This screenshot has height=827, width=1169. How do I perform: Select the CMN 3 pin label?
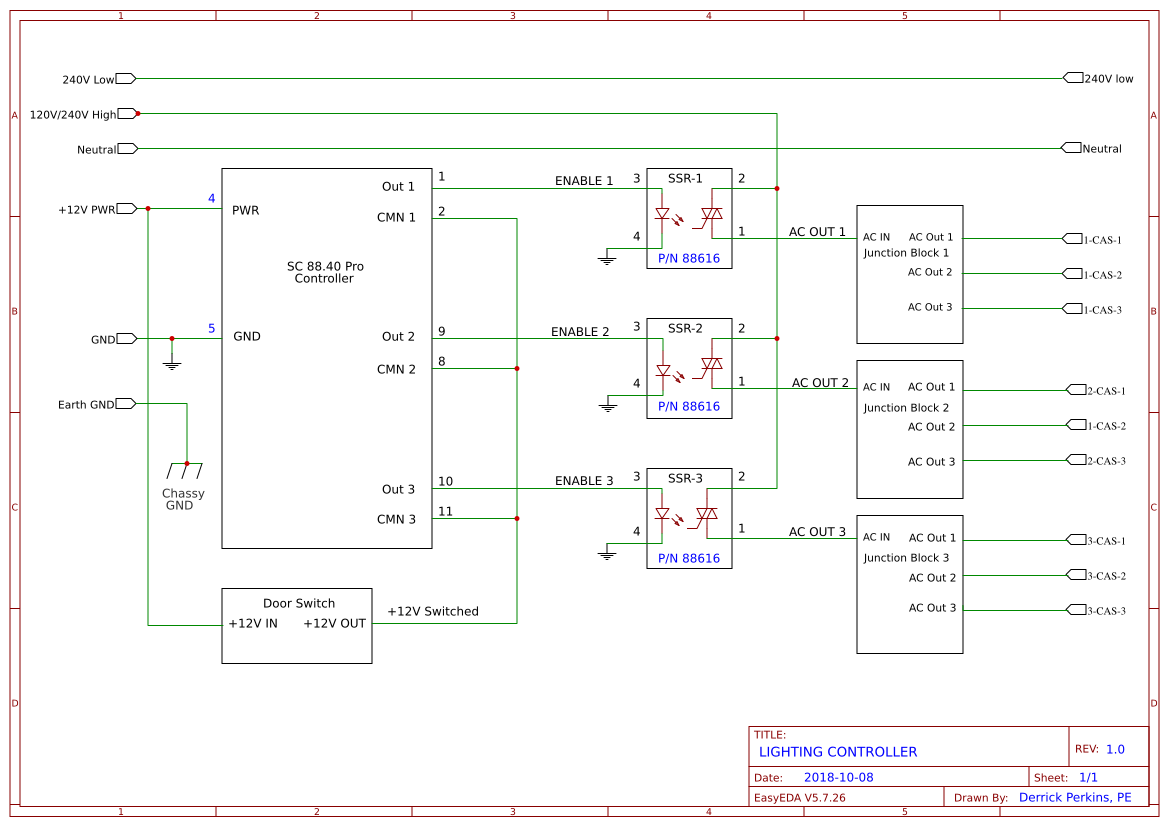point(396,520)
